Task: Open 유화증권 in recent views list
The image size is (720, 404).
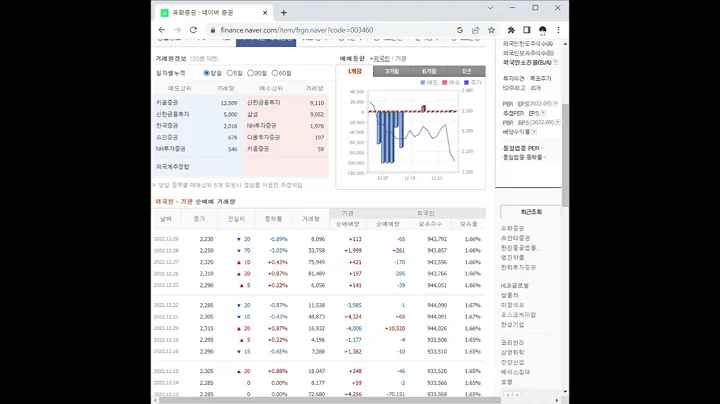Action: click(512, 228)
